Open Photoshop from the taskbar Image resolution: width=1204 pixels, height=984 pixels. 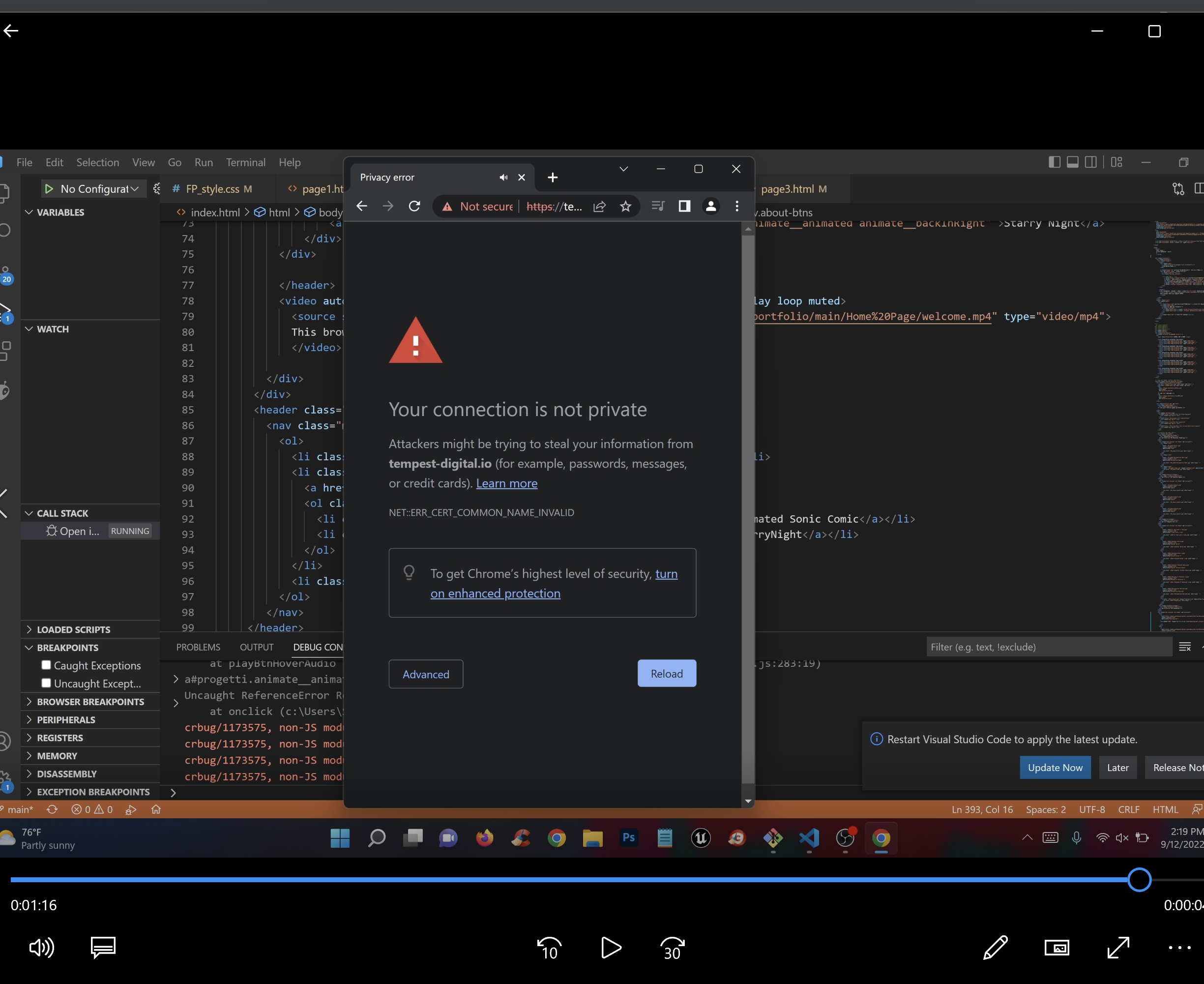pos(629,838)
